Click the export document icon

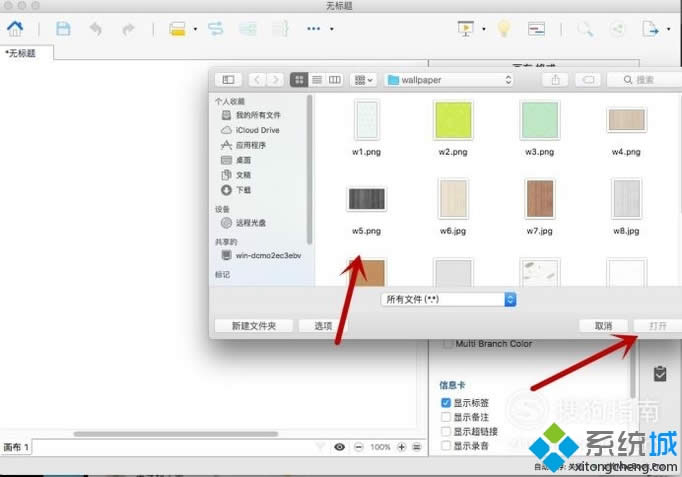click(651, 29)
